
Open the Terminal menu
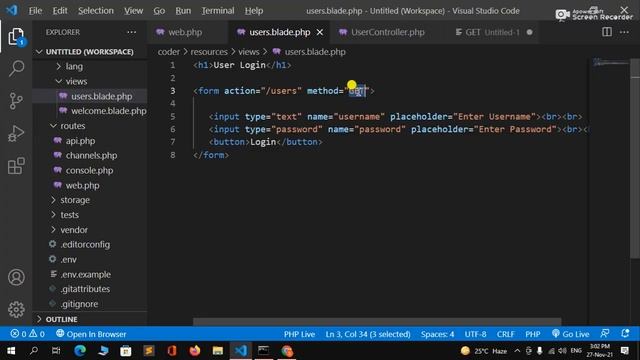pyautogui.click(x=218, y=11)
